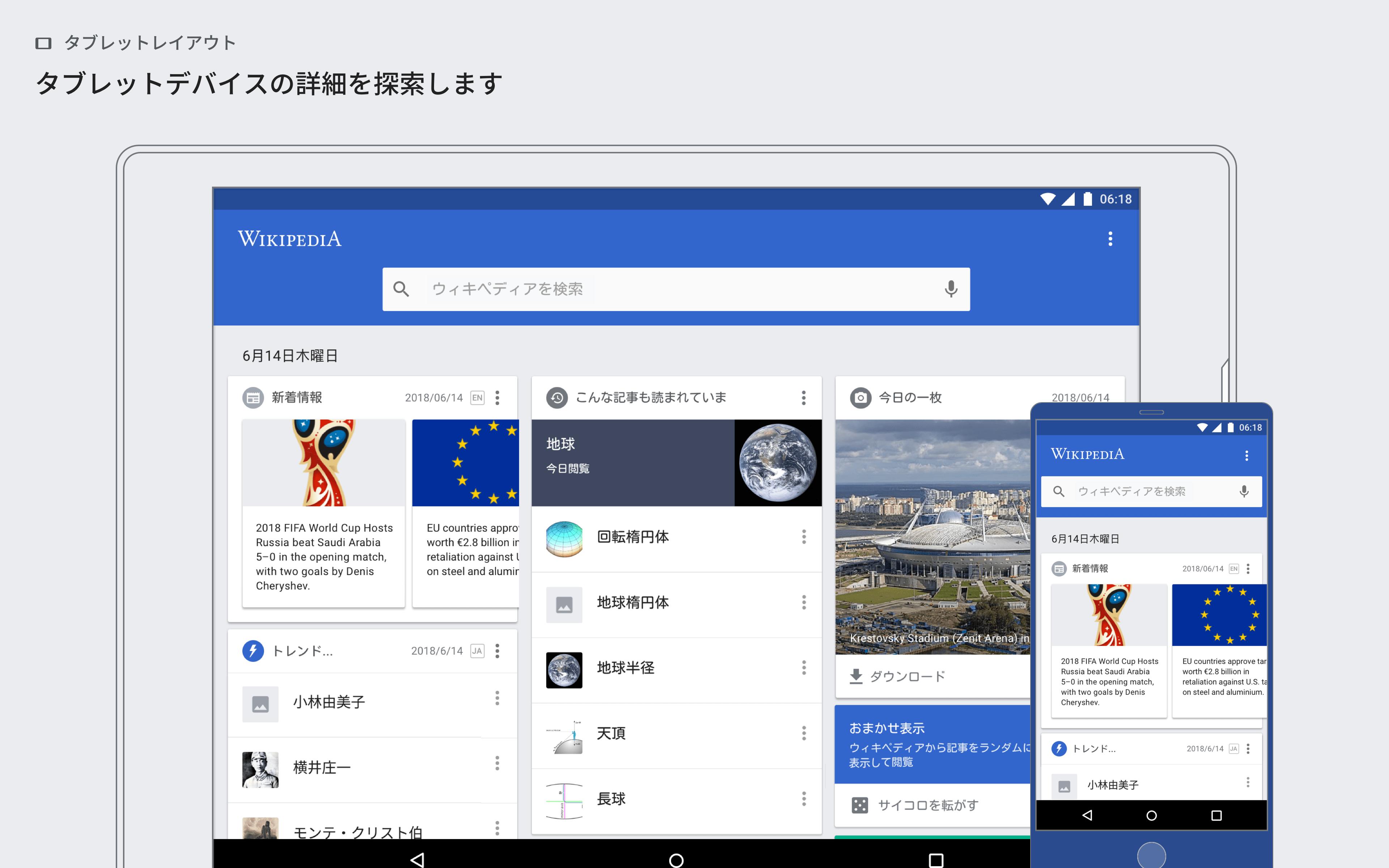Open the おまかせ表示 random article card

pyautogui.click(x=933, y=744)
